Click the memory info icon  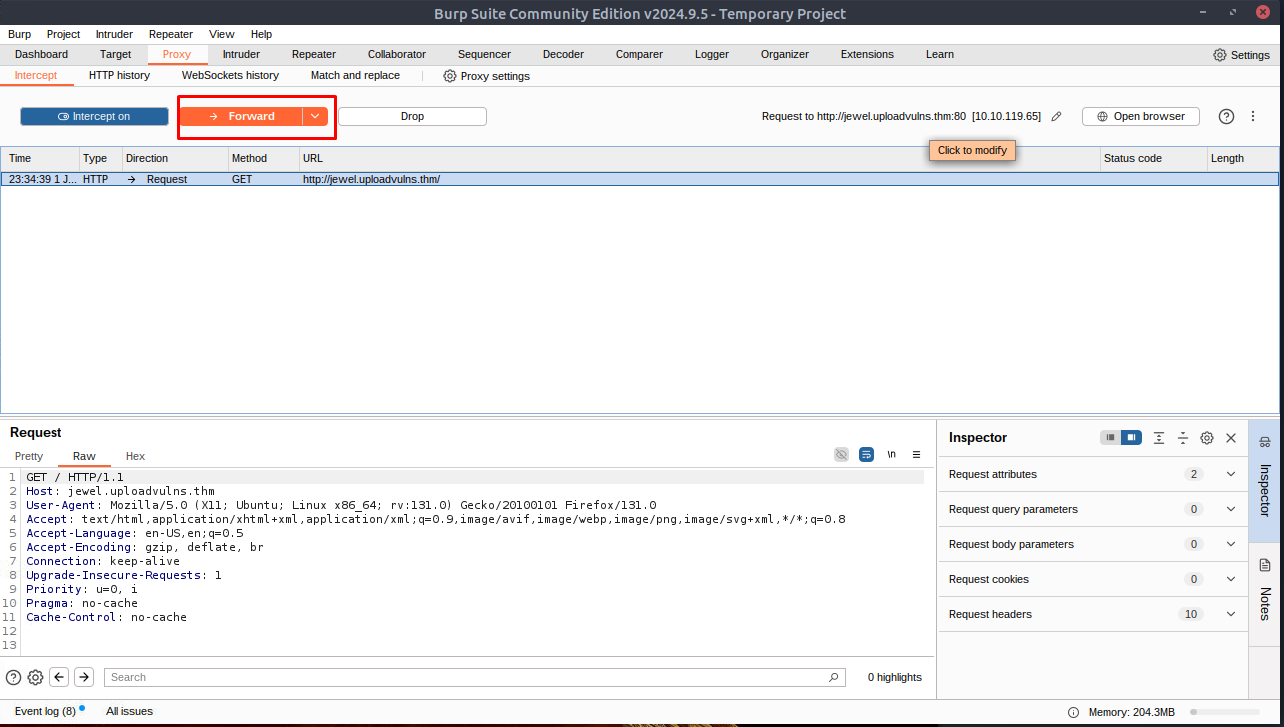pyautogui.click(x=1073, y=712)
